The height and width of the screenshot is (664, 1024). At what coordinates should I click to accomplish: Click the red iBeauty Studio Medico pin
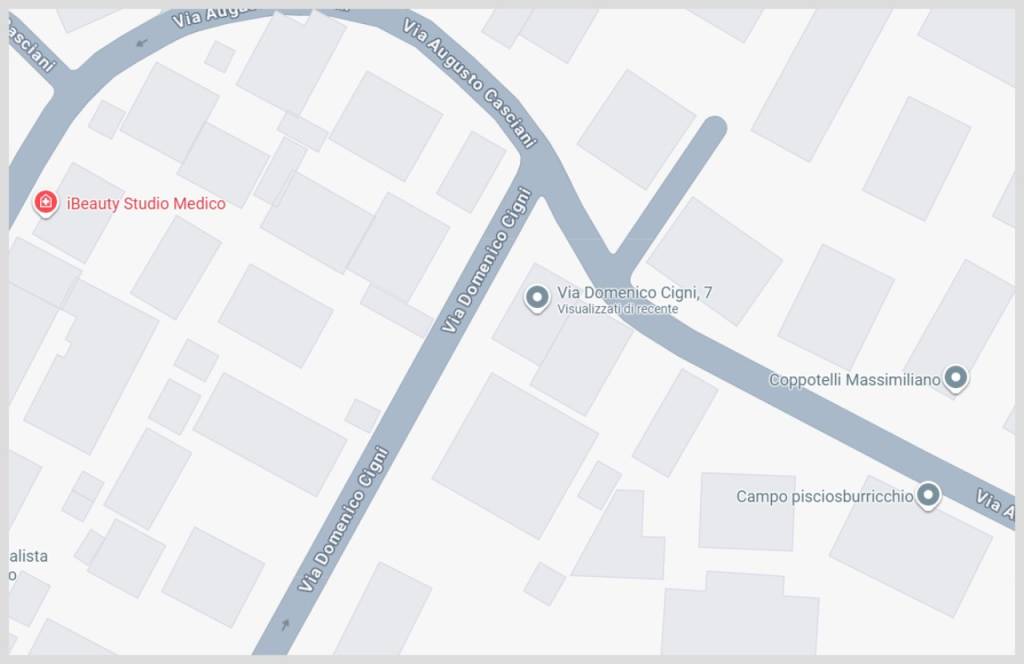click(45, 203)
